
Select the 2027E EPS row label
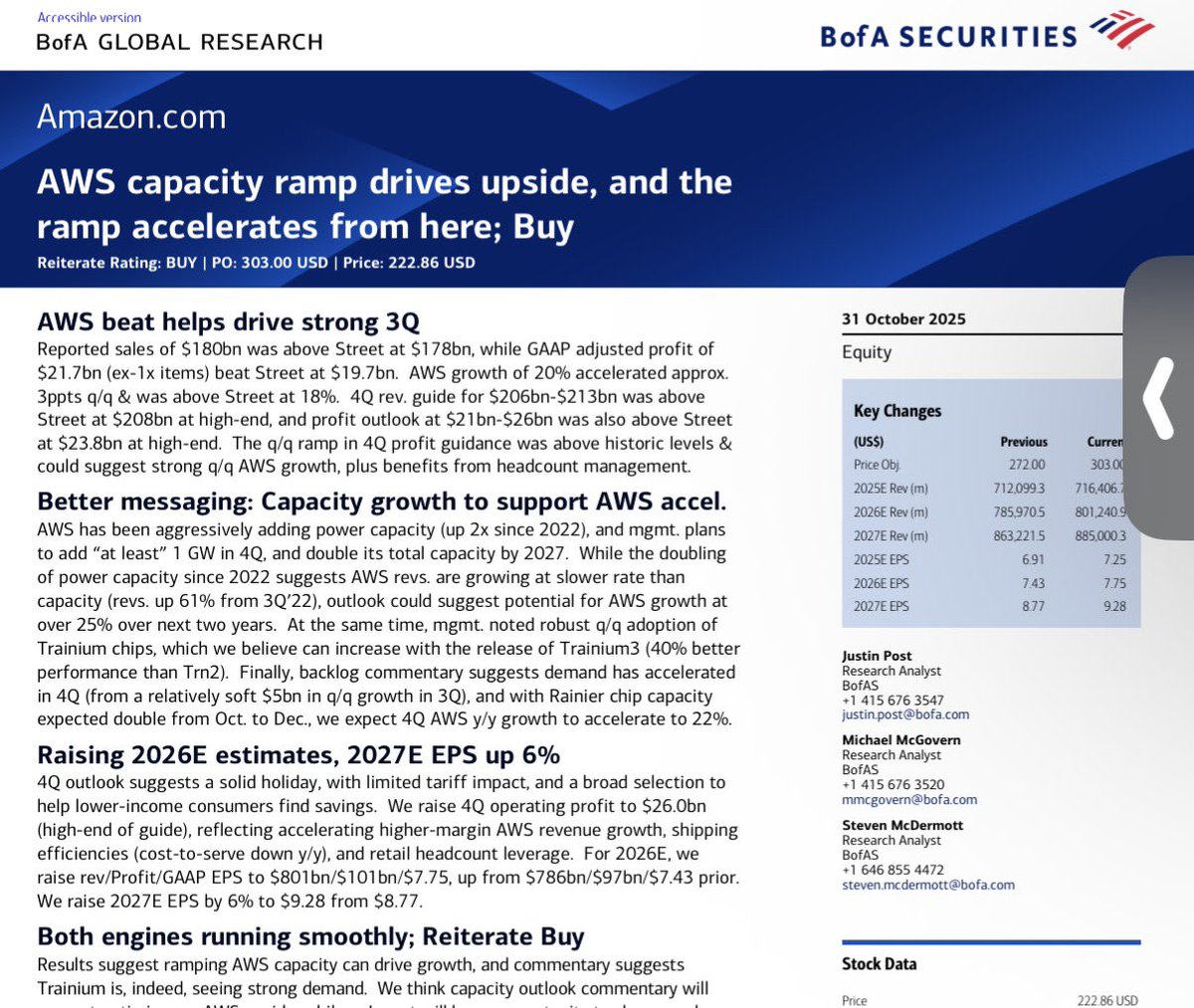(882, 606)
